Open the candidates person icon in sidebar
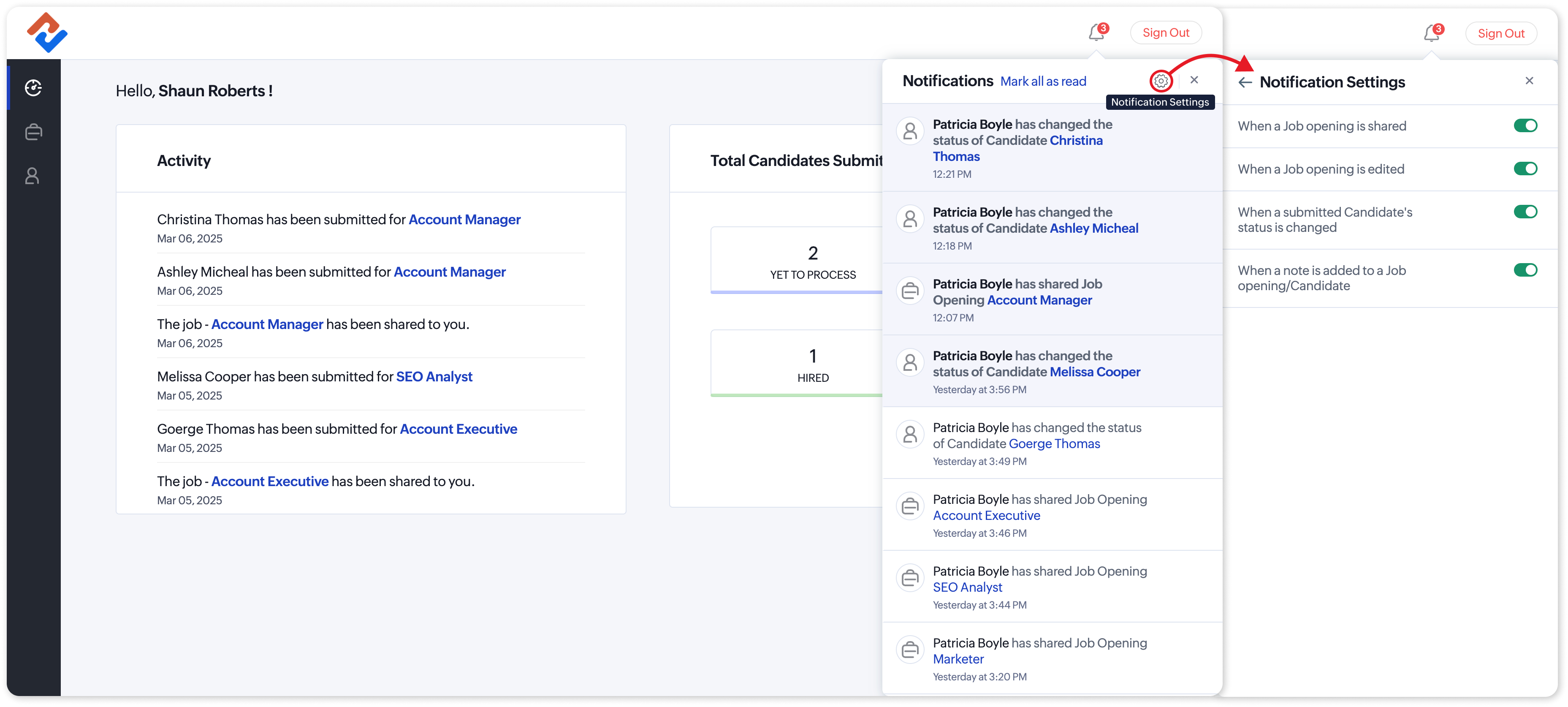Image resolution: width=1568 pixels, height=707 pixels. click(33, 176)
